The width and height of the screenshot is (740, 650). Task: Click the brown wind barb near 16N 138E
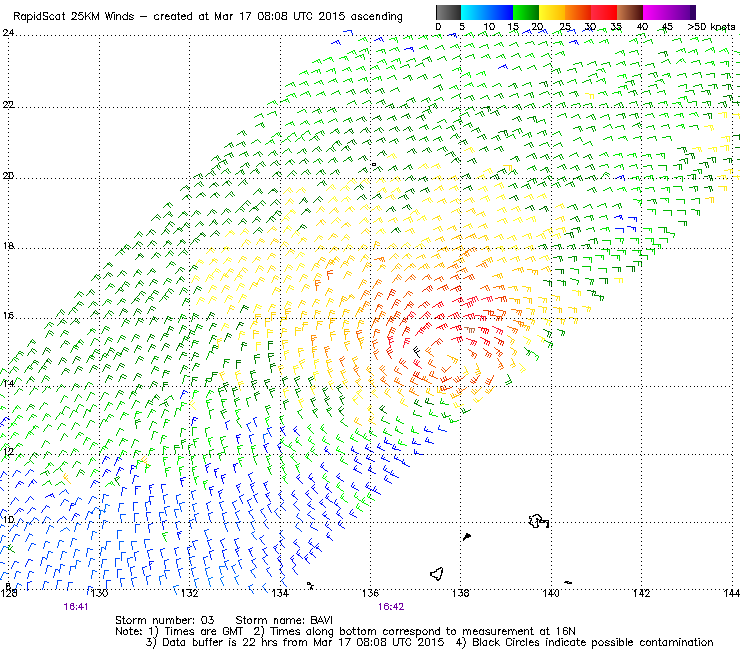470,329
